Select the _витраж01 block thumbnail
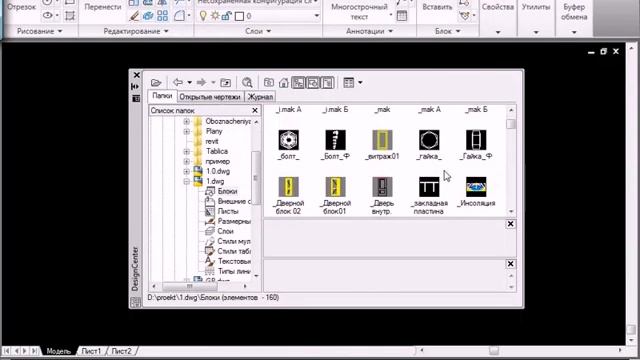This screenshot has width=640, height=360. [x=382, y=140]
